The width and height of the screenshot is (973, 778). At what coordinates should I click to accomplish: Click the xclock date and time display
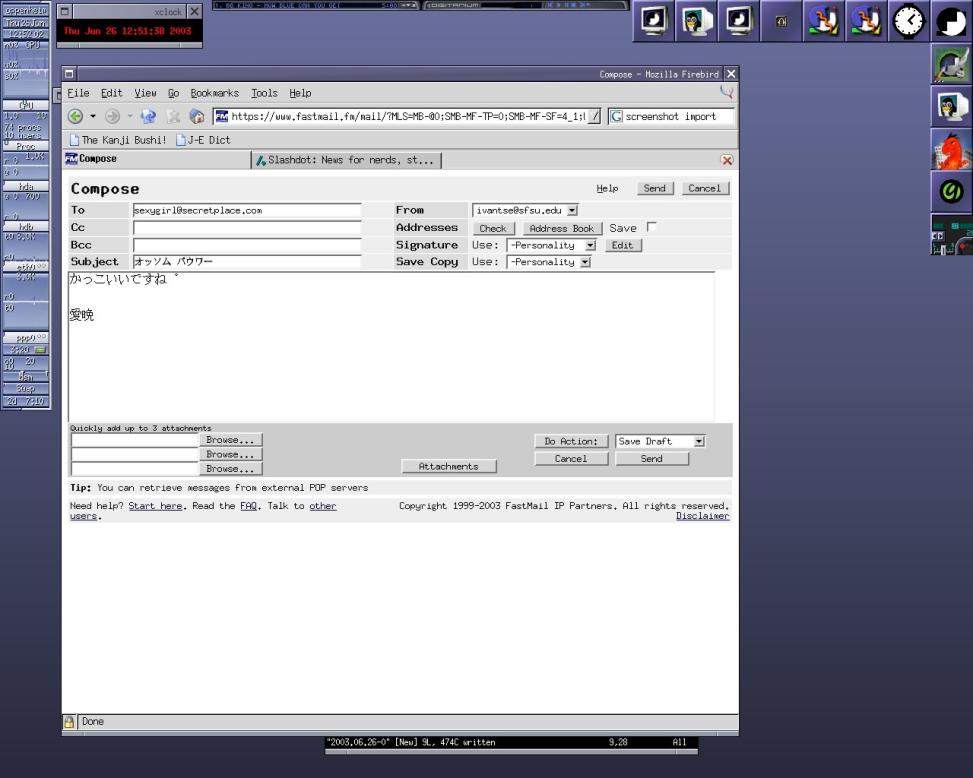click(x=128, y=31)
